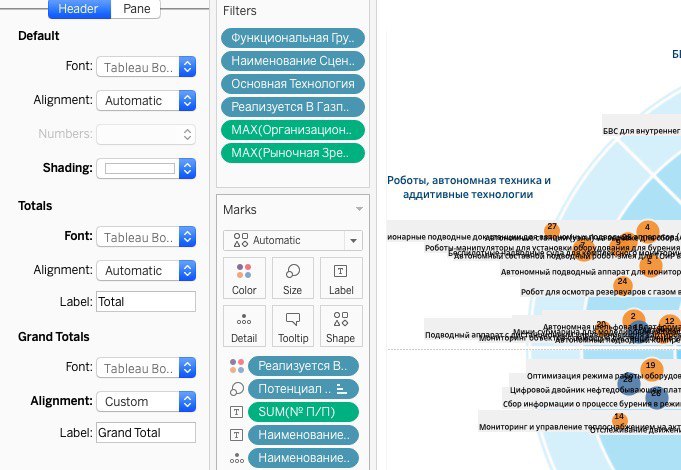Open the Tooltip marks card

(293, 326)
